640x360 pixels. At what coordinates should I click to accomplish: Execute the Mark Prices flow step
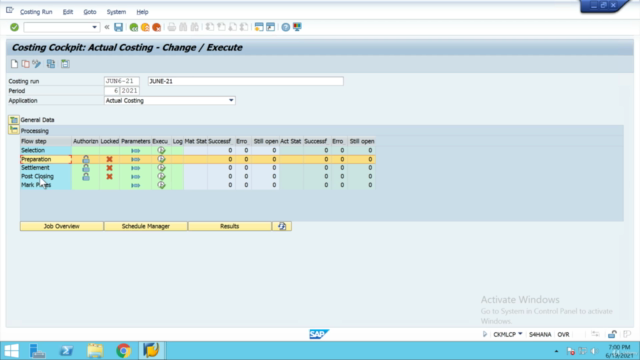click(x=161, y=185)
